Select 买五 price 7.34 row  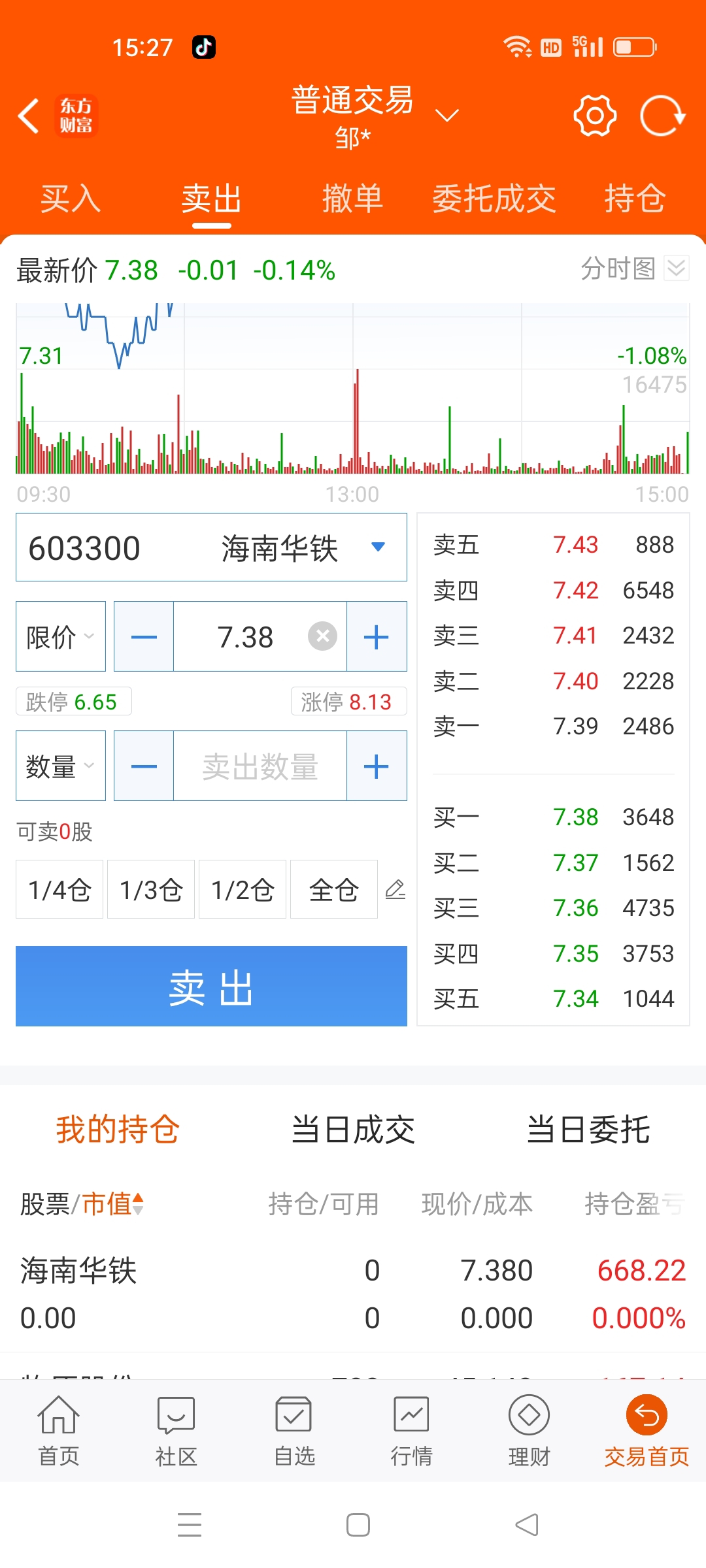(x=553, y=998)
